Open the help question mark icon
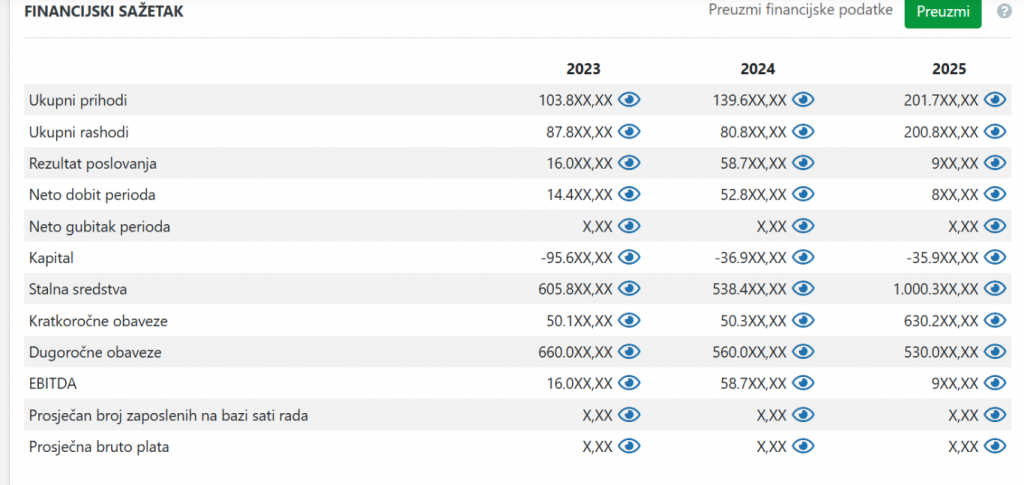 click(x=1003, y=13)
